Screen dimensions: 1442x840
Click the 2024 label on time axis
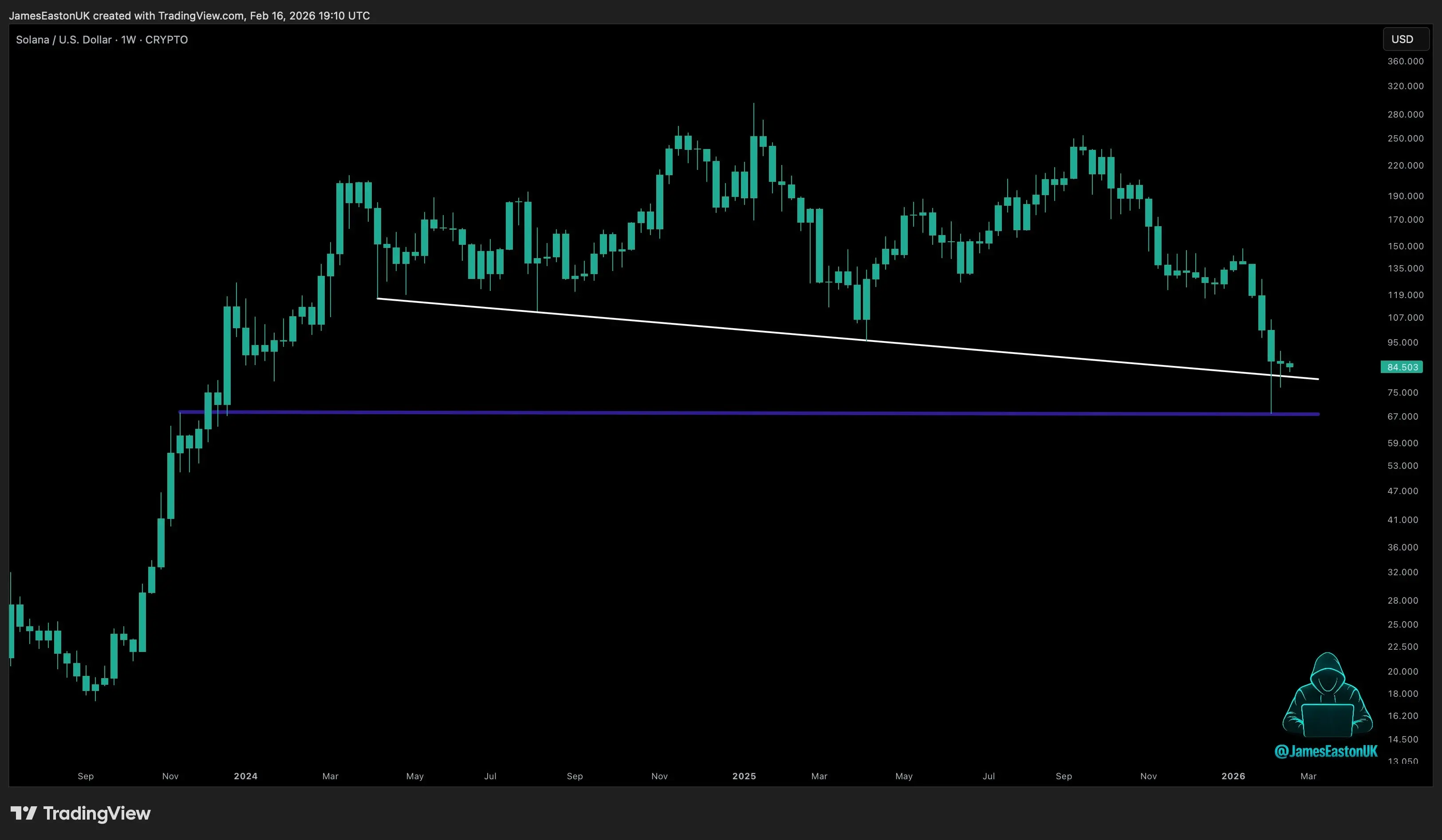pyautogui.click(x=245, y=776)
